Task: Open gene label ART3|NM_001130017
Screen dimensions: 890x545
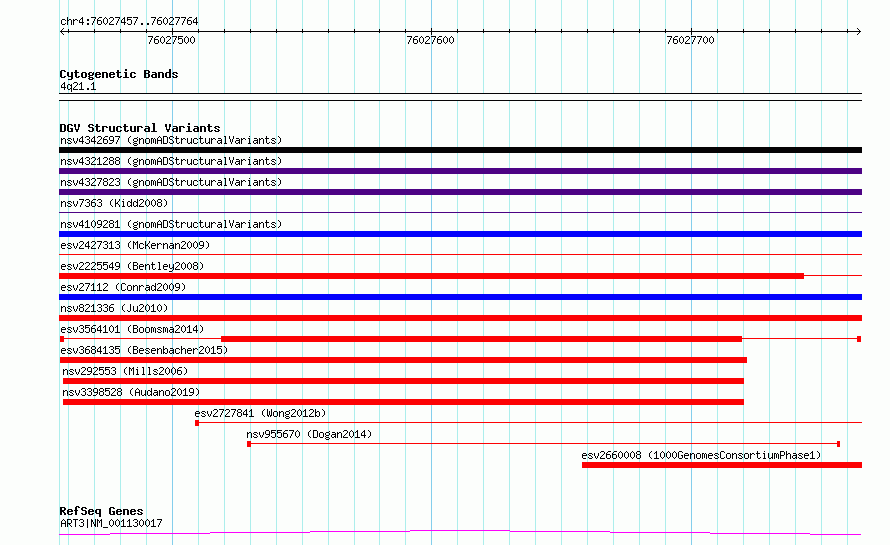Action: click(111, 523)
